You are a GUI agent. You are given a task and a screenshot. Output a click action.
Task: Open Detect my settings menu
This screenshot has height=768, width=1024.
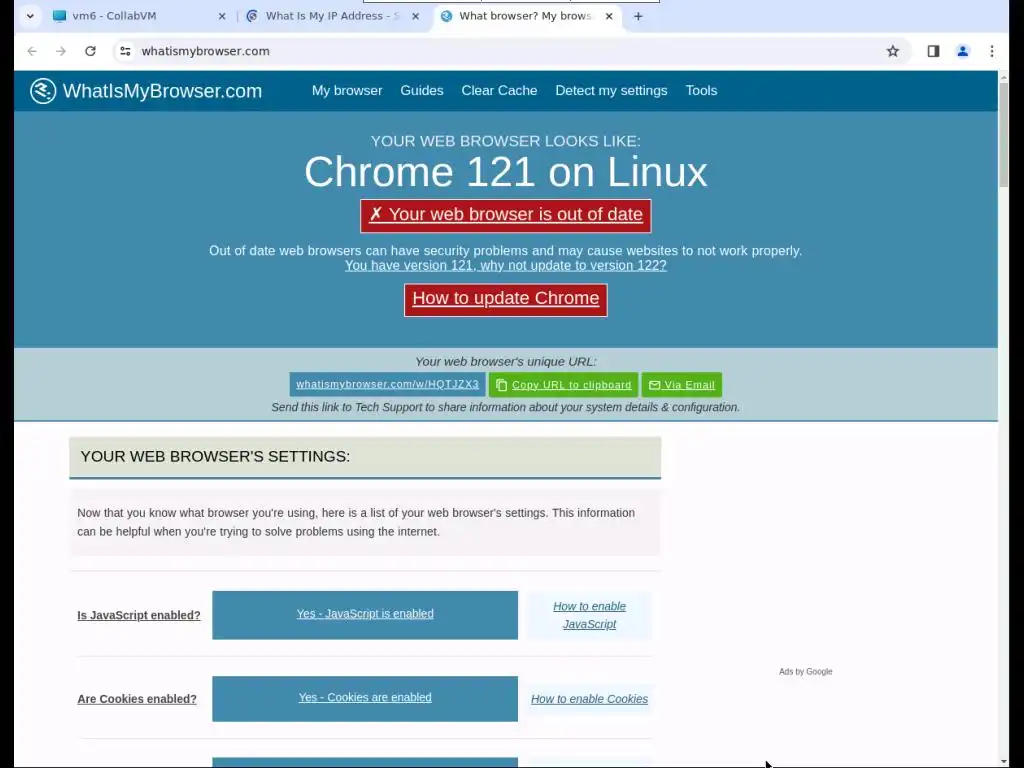point(611,91)
